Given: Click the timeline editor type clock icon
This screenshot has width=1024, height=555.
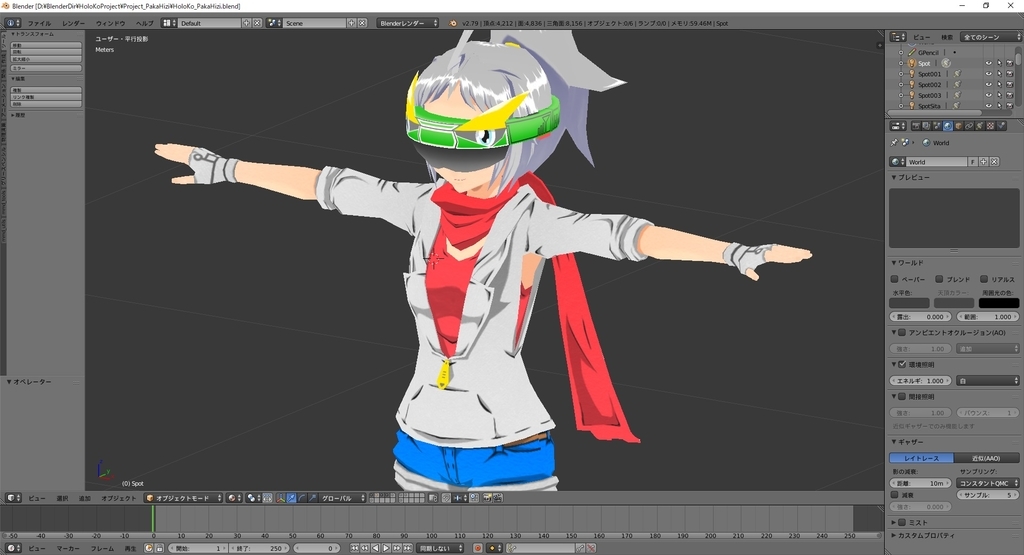Looking at the screenshot, I should point(11,548).
